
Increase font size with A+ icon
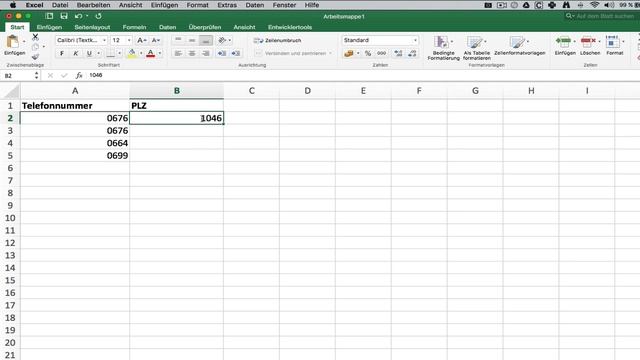(141, 40)
